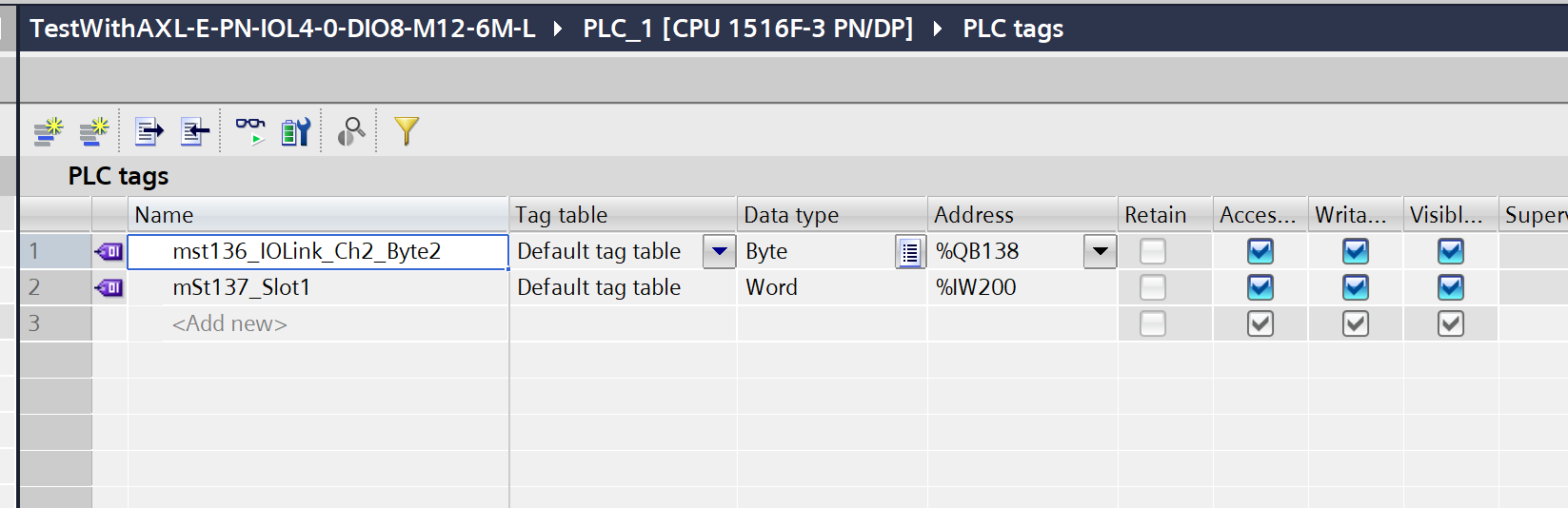Start Monitor all with glasses icon
This screenshot has width=1568, height=508.
[x=250, y=131]
